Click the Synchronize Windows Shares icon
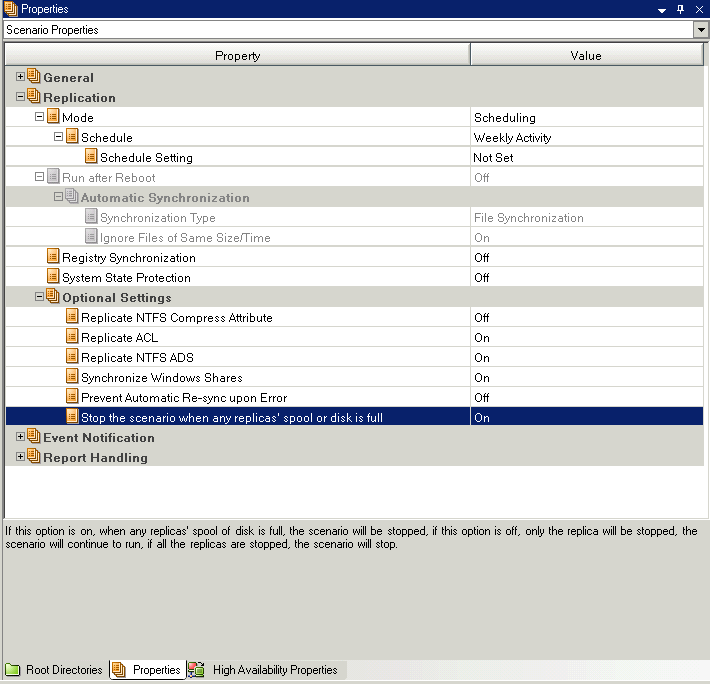 (72, 377)
